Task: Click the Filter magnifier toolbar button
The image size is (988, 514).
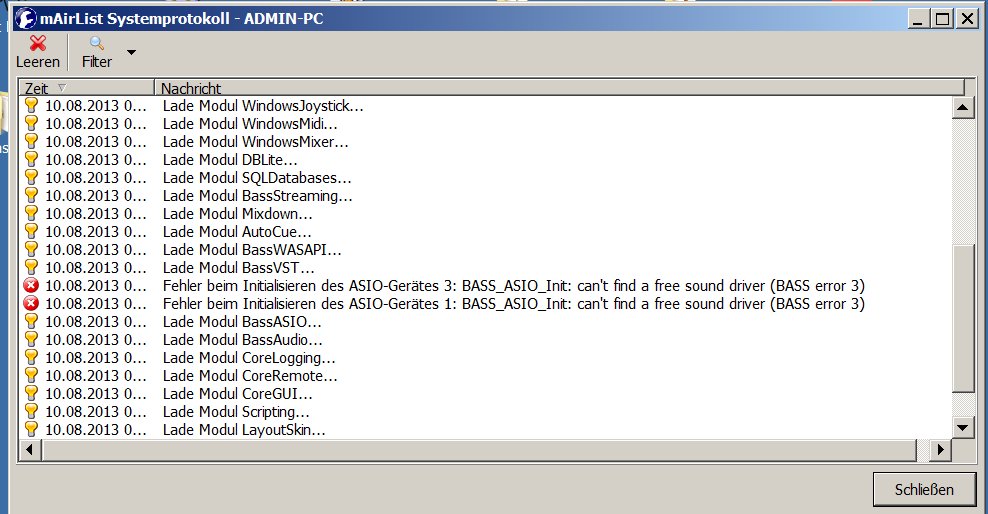Action: (96, 52)
